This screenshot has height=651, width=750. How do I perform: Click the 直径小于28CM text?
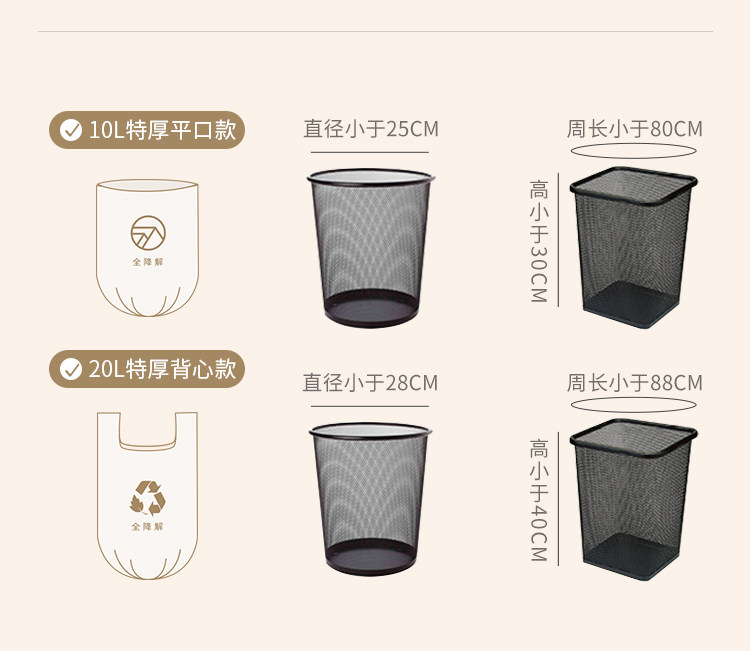[370, 383]
